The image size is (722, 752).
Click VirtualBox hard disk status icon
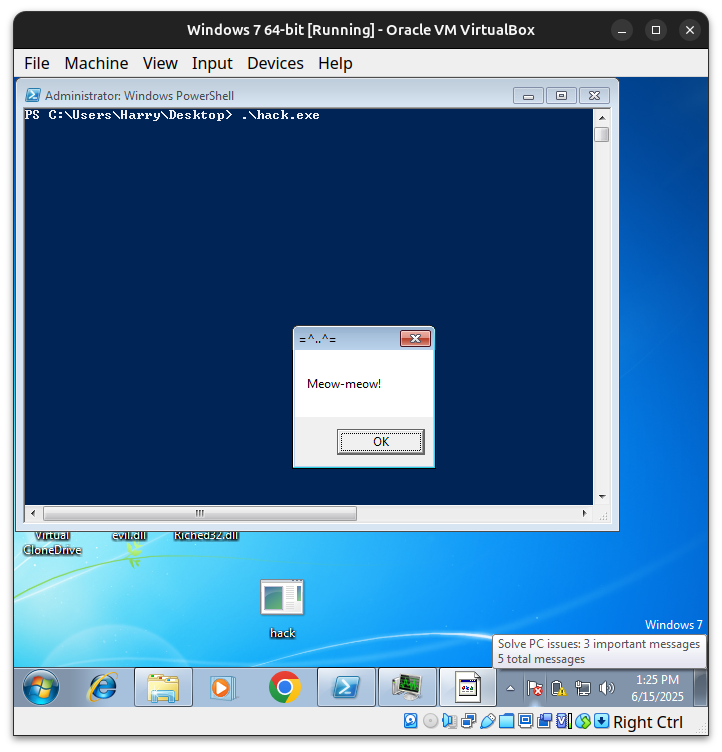click(x=411, y=721)
